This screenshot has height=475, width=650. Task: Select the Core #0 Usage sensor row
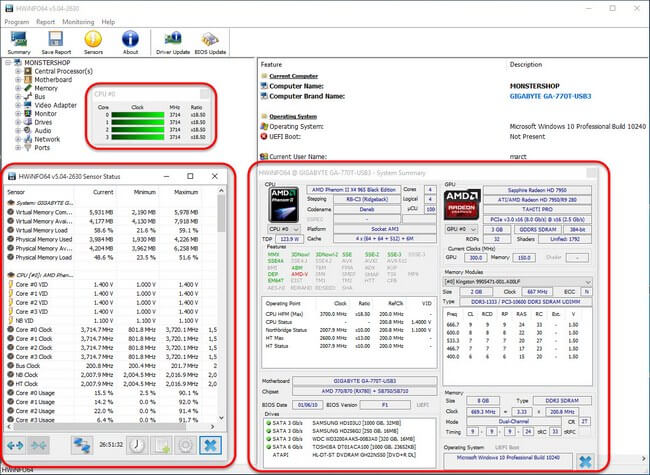pos(111,393)
